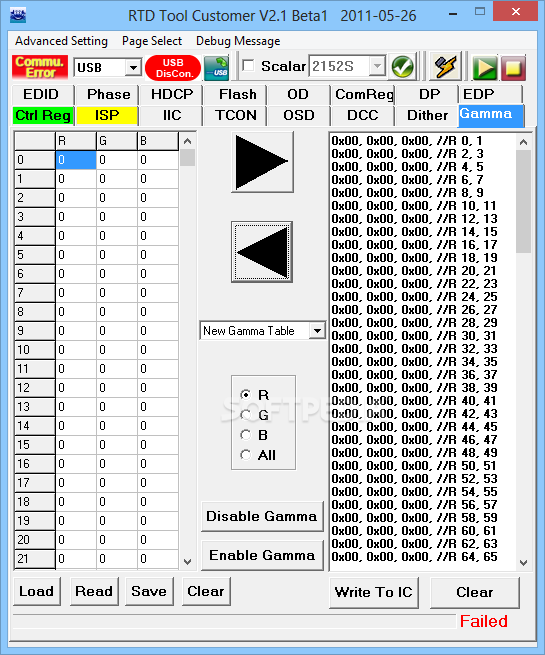
Task: Click the Enable Gamma button
Action: coord(262,555)
